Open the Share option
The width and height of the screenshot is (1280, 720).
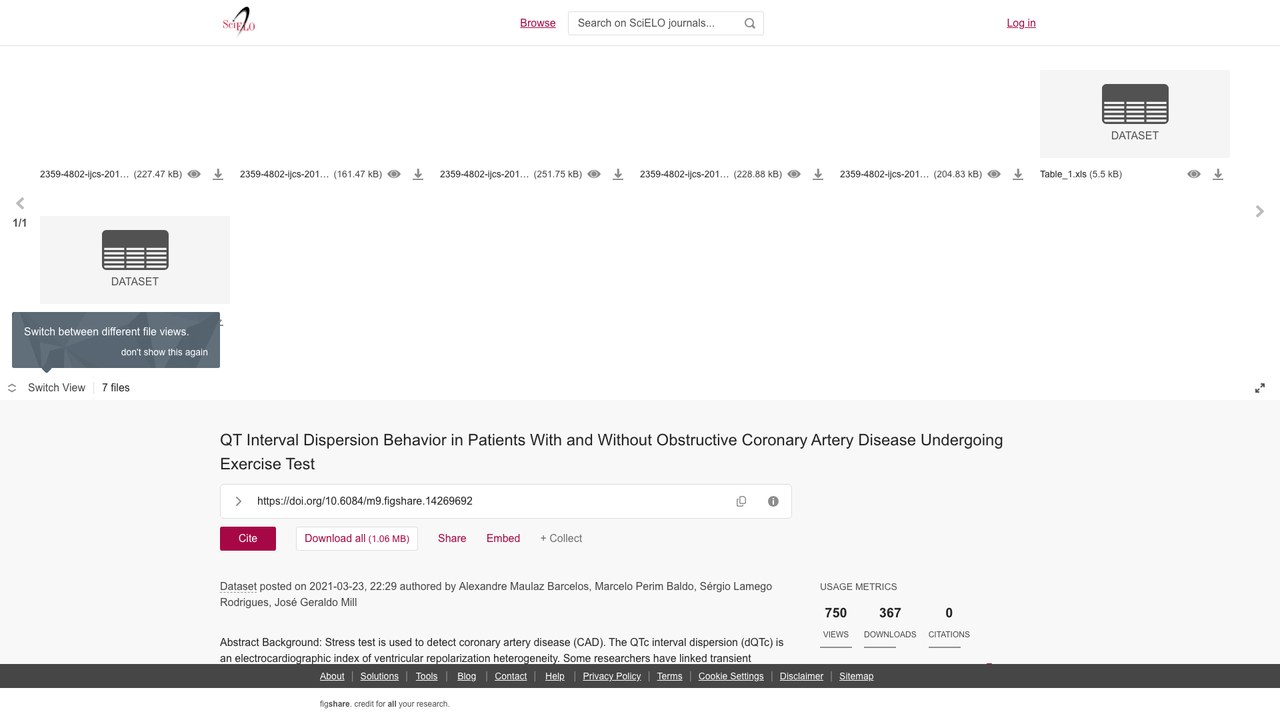(452, 538)
